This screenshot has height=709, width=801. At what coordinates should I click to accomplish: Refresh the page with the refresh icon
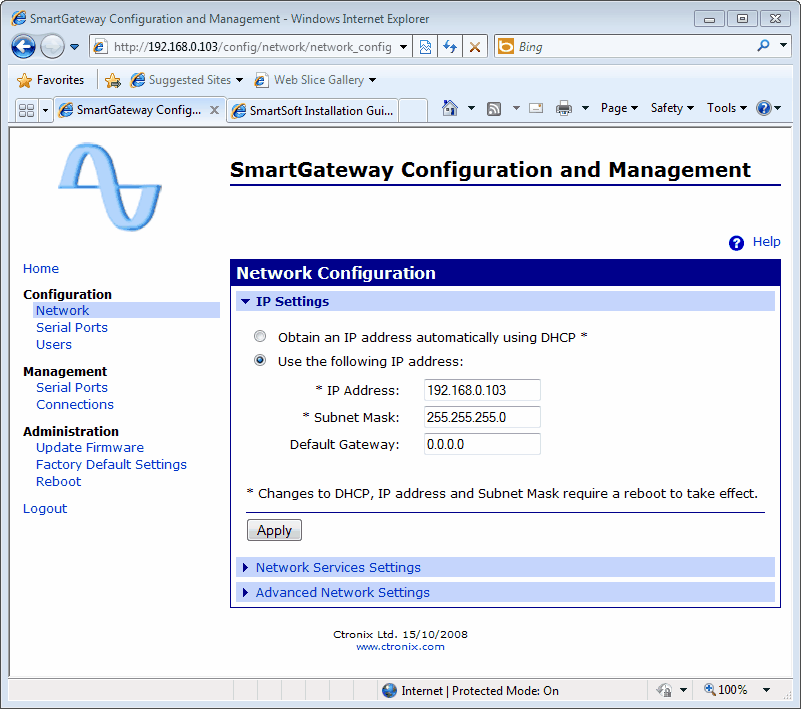pyautogui.click(x=450, y=47)
